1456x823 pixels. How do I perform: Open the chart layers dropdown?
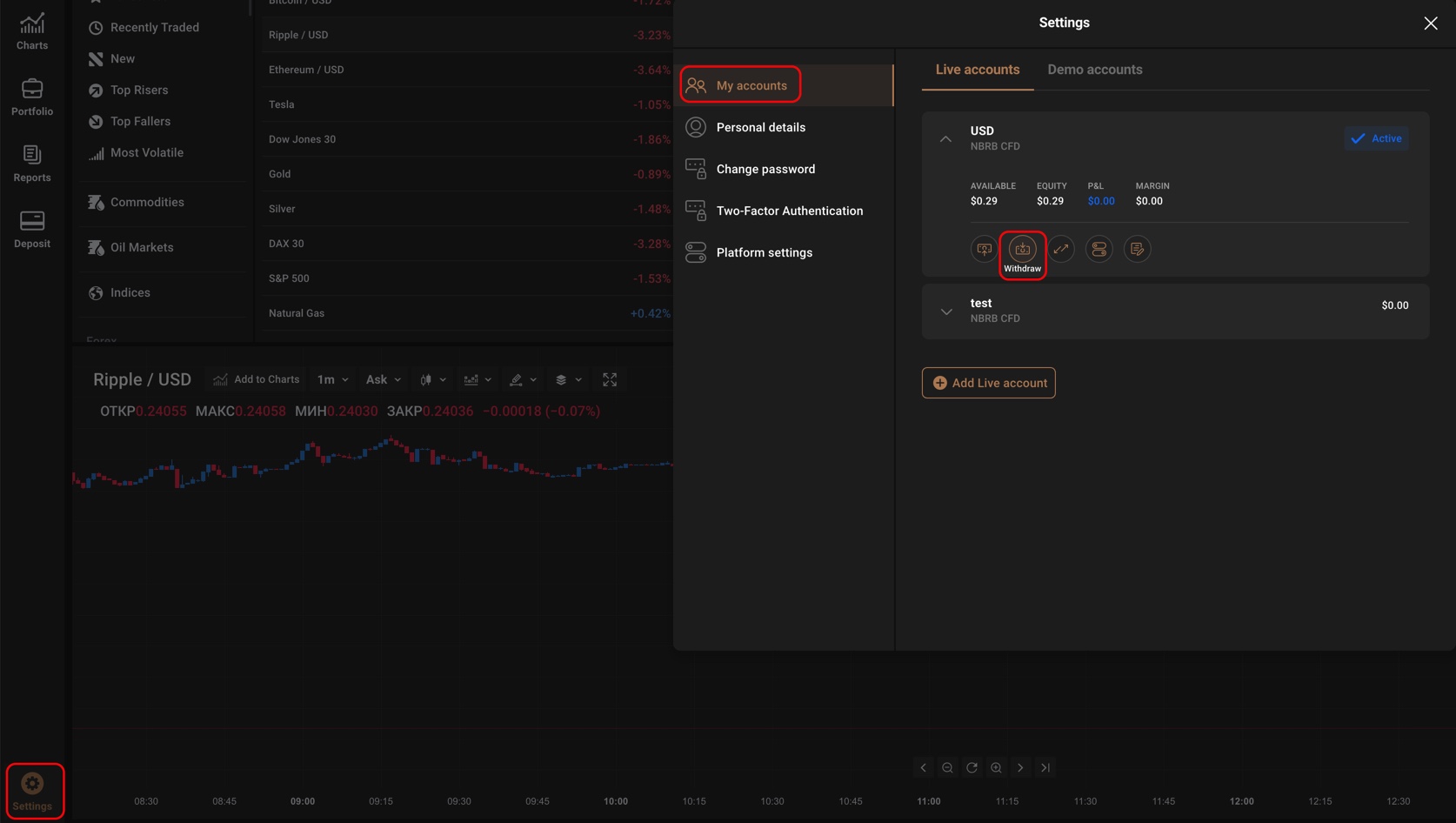[568, 380]
